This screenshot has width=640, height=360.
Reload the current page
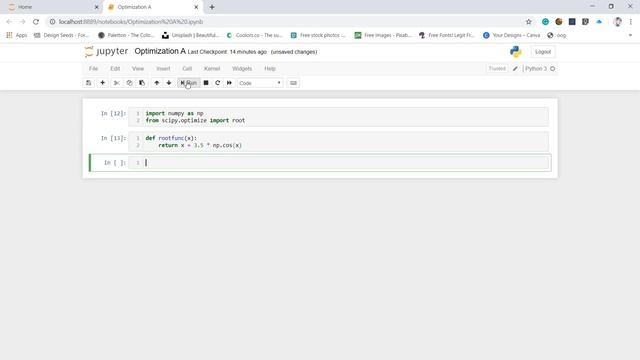click(36, 22)
